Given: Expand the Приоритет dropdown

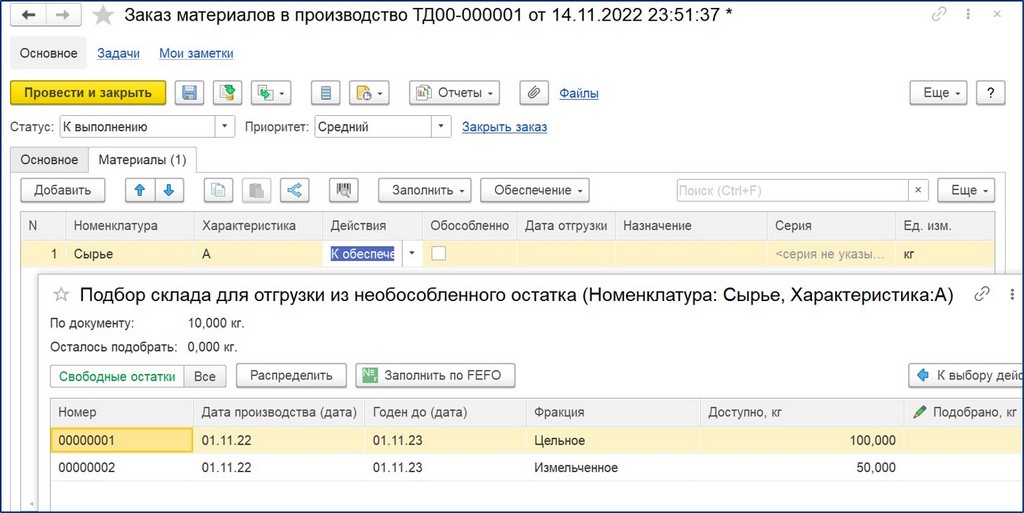Looking at the screenshot, I should click(441, 127).
